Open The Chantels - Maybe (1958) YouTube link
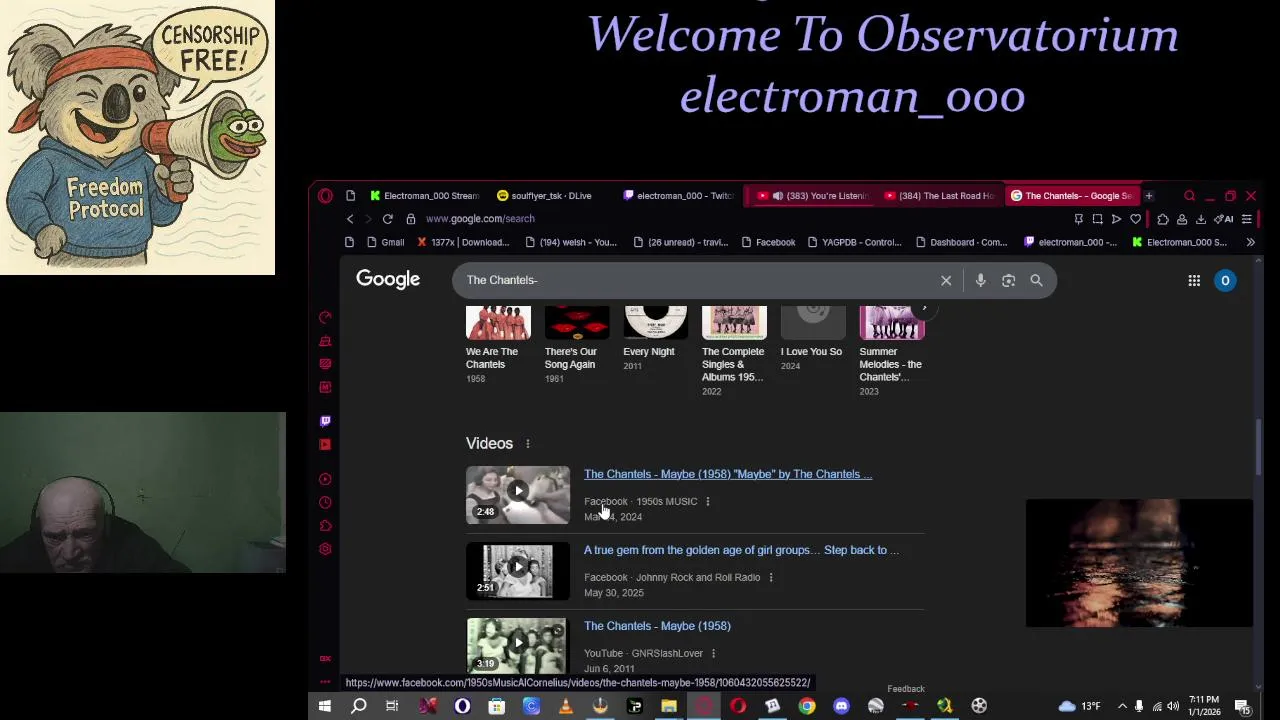Screen dimensions: 1280x720 tap(657, 626)
